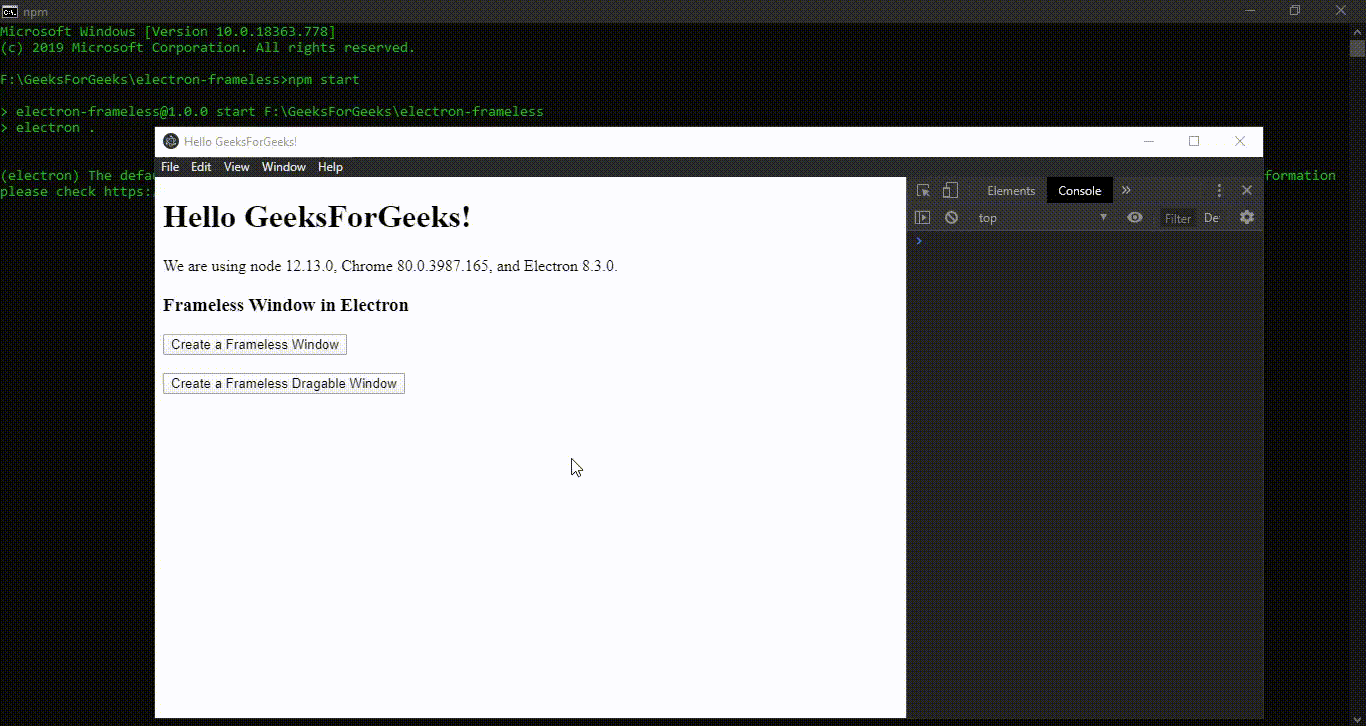Image resolution: width=1366 pixels, height=726 pixels.
Task: Show more DevTools tabs chevron
Action: pos(1126,190)
